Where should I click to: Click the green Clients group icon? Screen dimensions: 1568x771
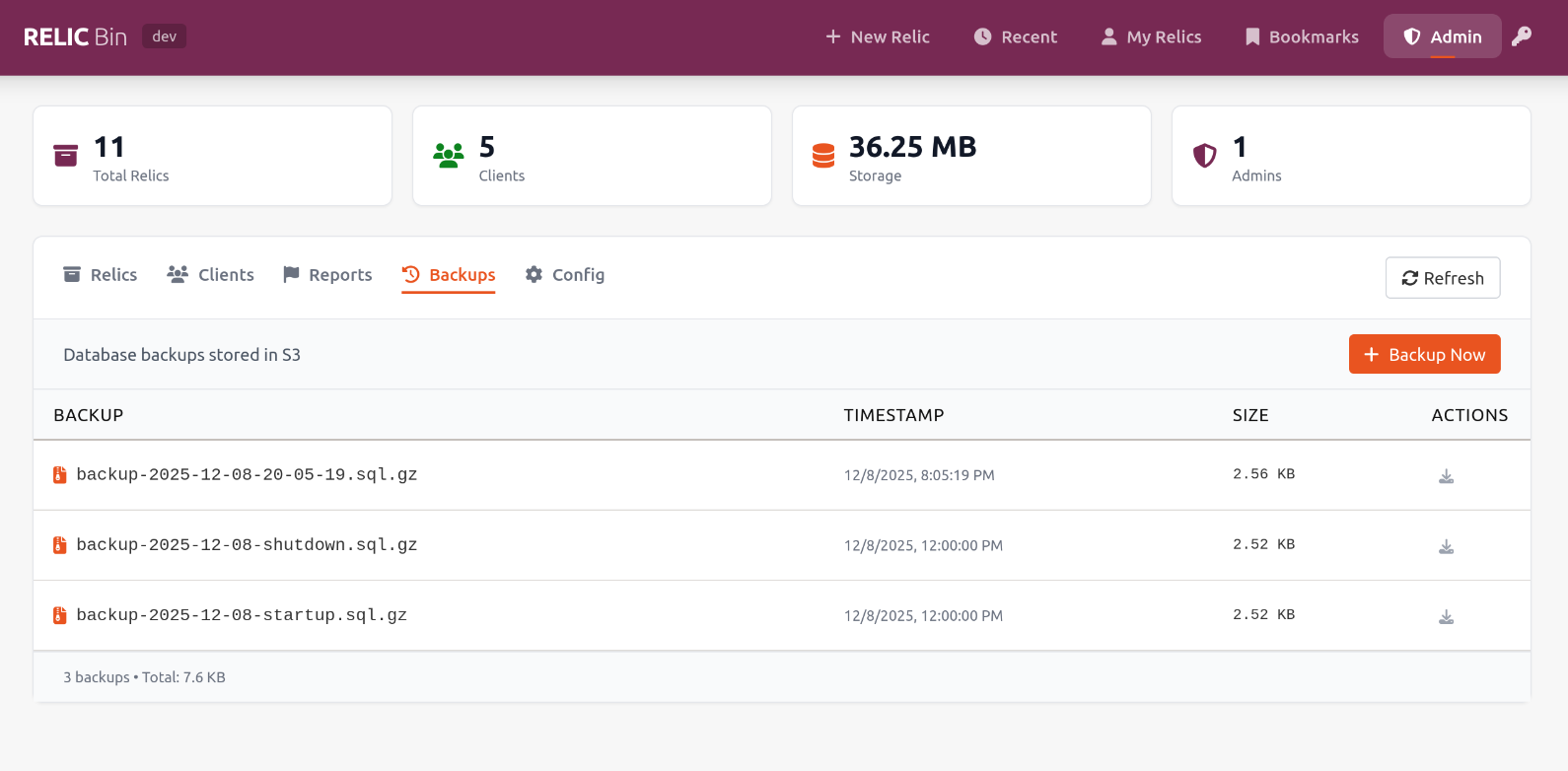(449, 156)
